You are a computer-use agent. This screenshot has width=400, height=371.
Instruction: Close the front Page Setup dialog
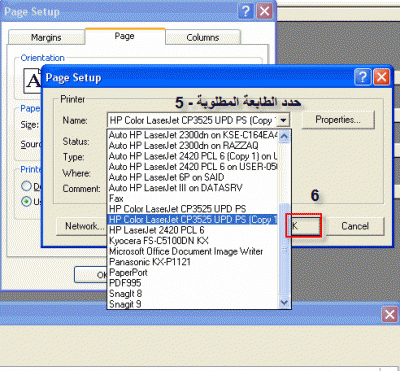click(x=382, y=77)
